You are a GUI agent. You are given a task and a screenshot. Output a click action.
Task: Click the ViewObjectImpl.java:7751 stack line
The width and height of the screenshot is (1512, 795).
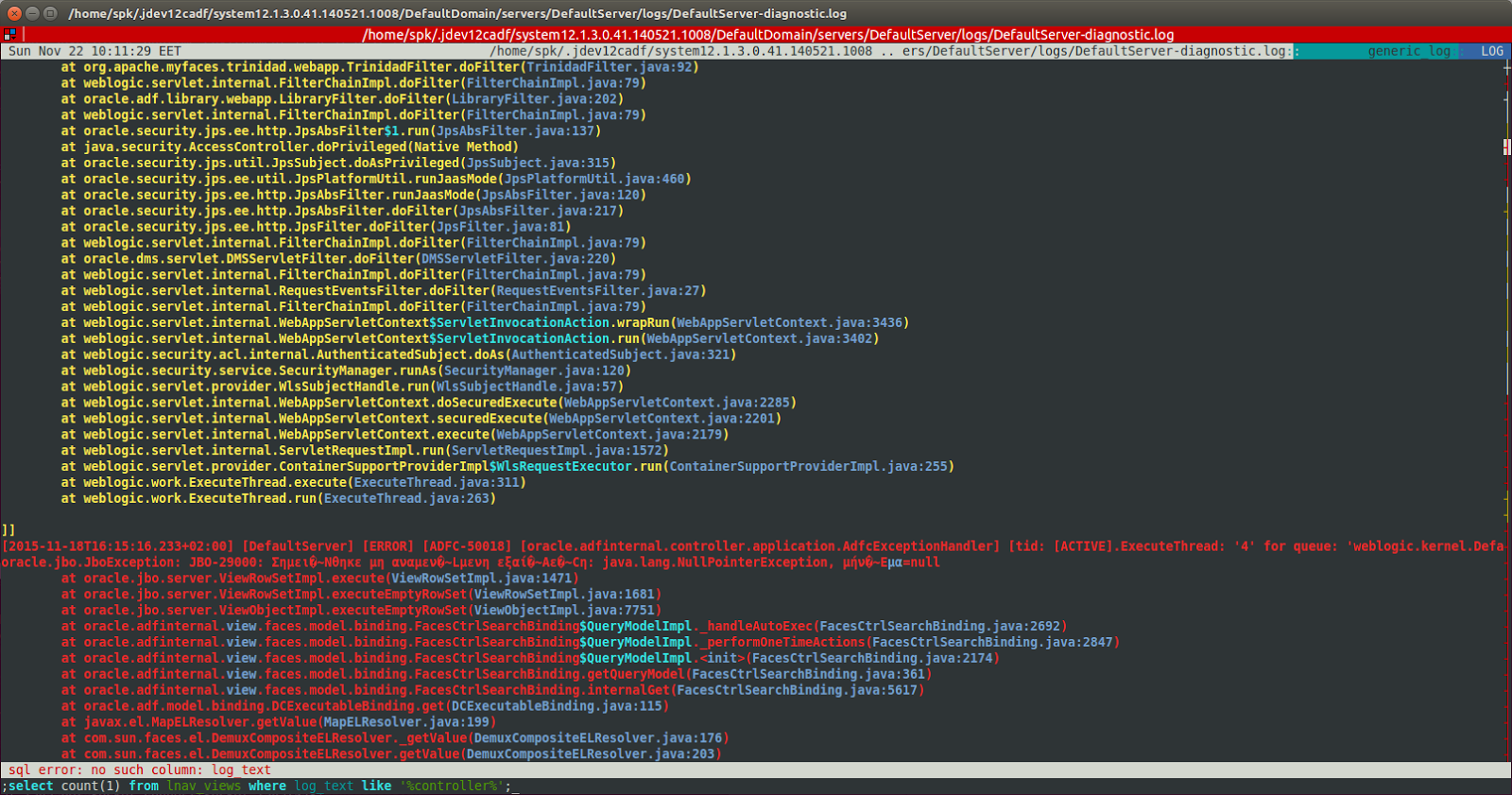tap(361, 611)
